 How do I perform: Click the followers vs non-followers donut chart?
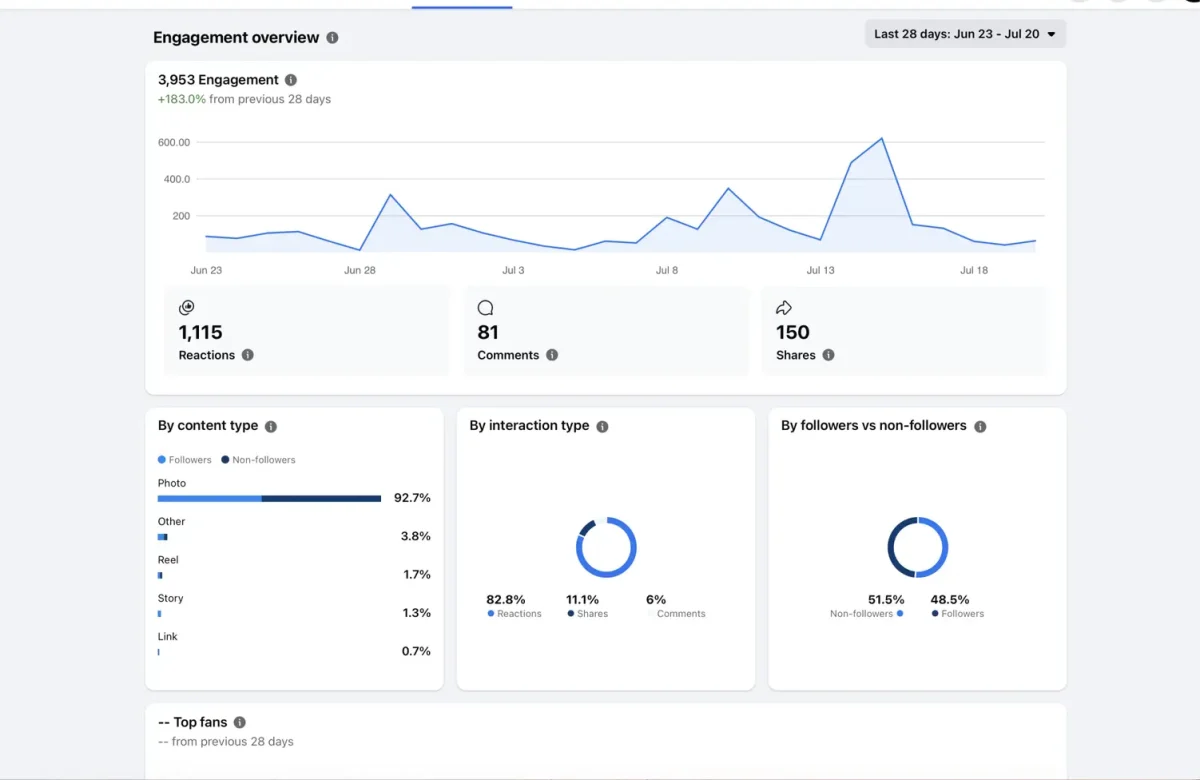tap(918, 547)
